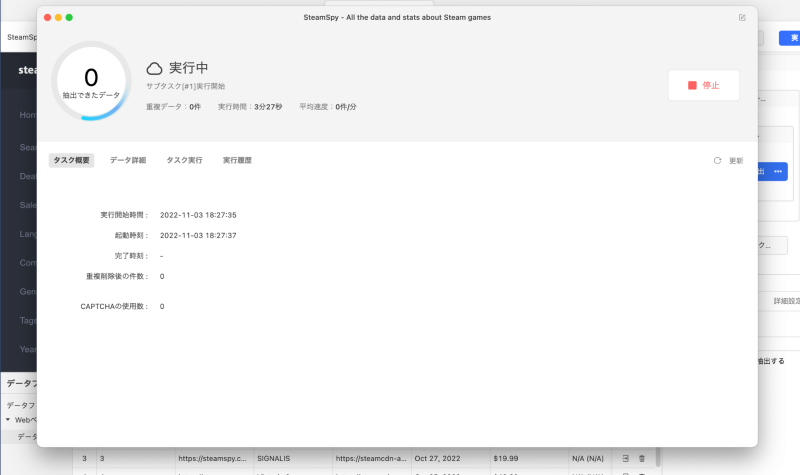Click the trash icon in the SIGNALIS row
Viewport: 800px width, 475px height.
(642, 459)
